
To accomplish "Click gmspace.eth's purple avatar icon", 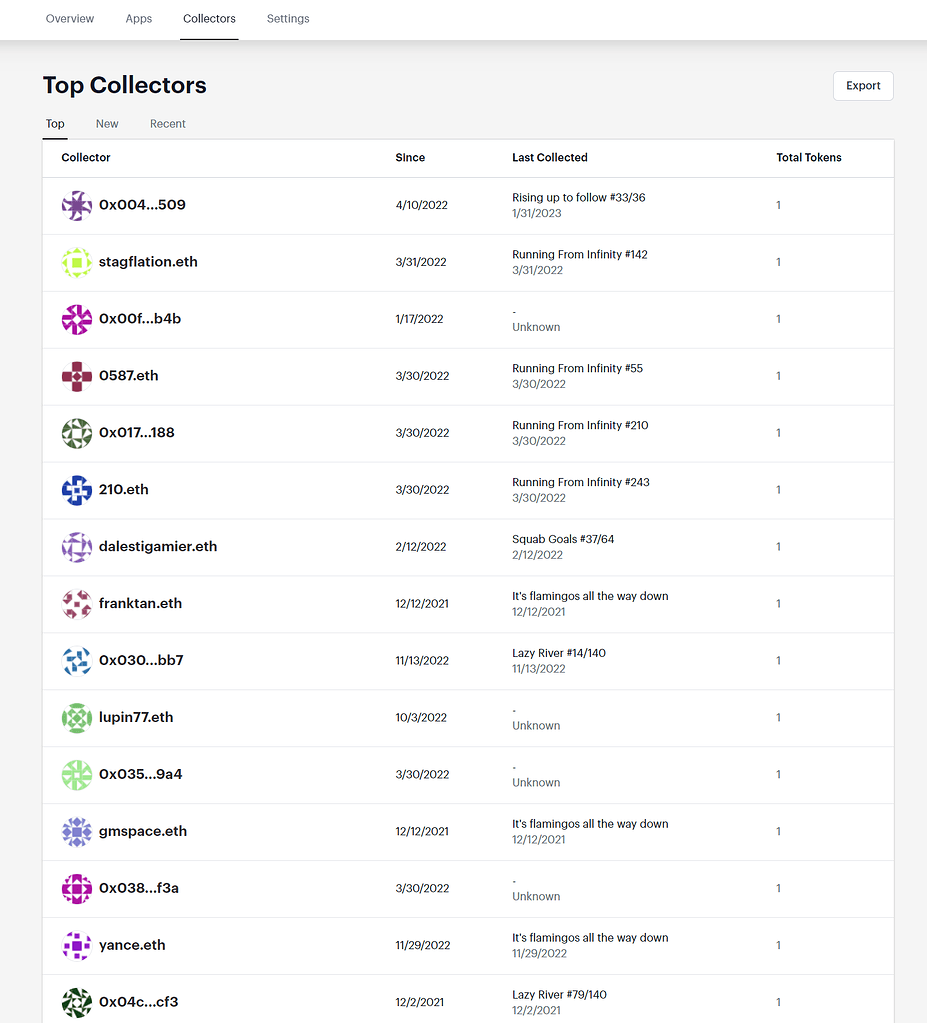I will 76,831.
